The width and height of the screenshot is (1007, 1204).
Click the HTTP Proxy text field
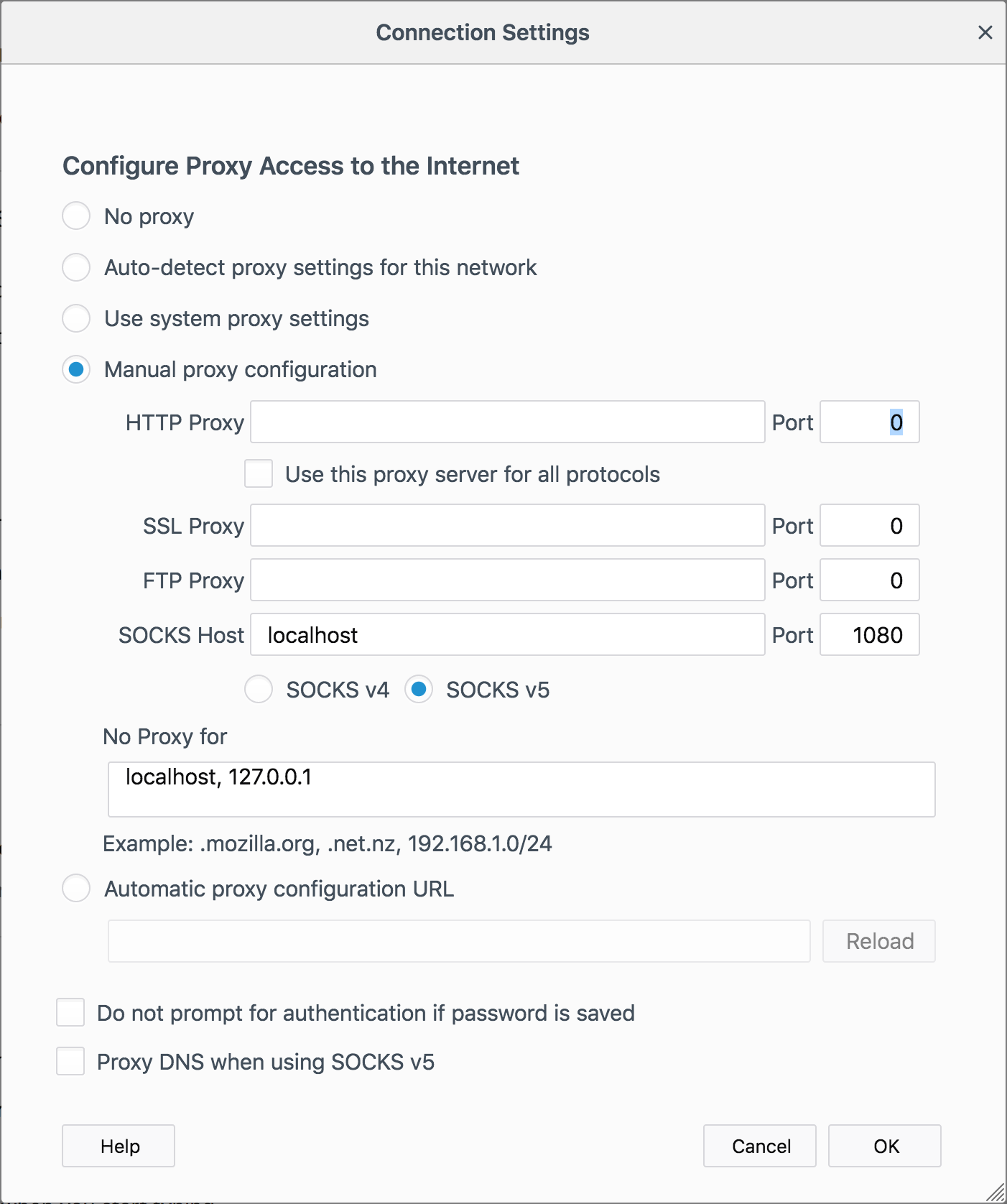507,422
